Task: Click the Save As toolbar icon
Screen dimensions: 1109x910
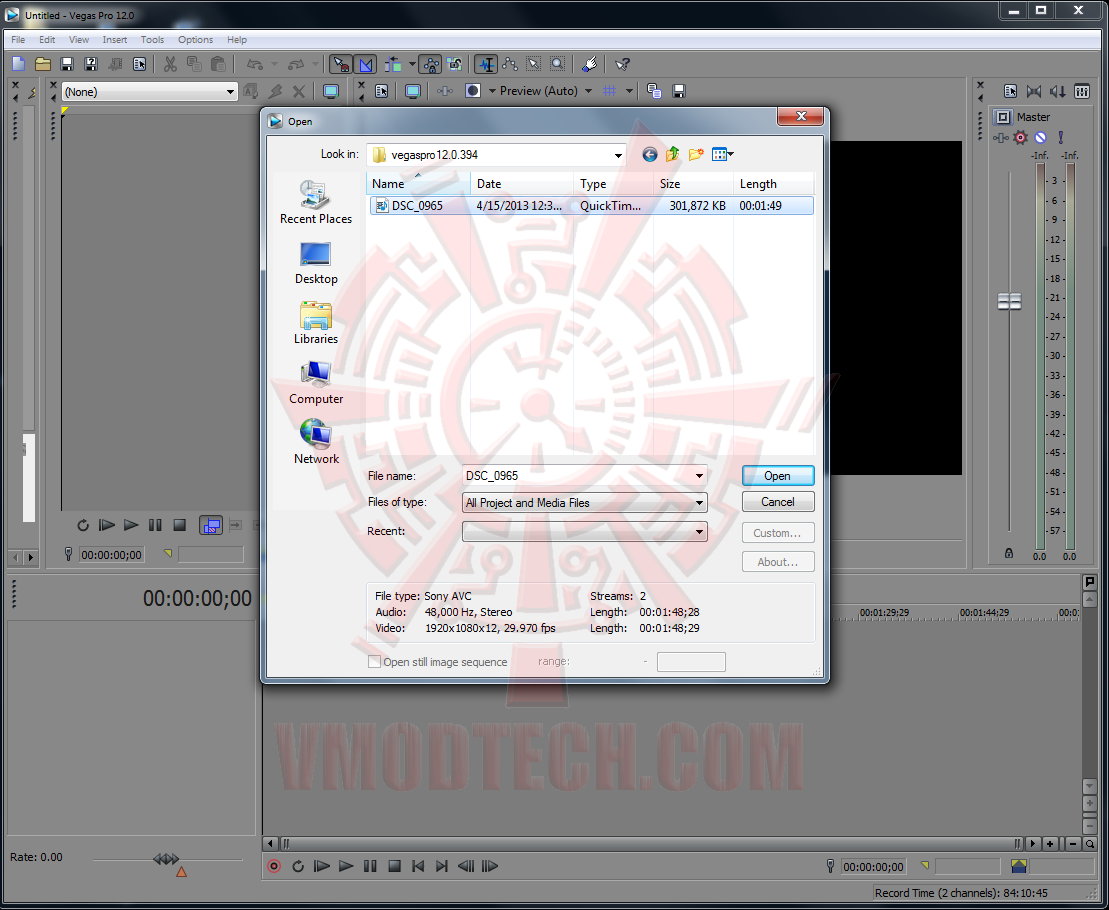Action: 91,64
